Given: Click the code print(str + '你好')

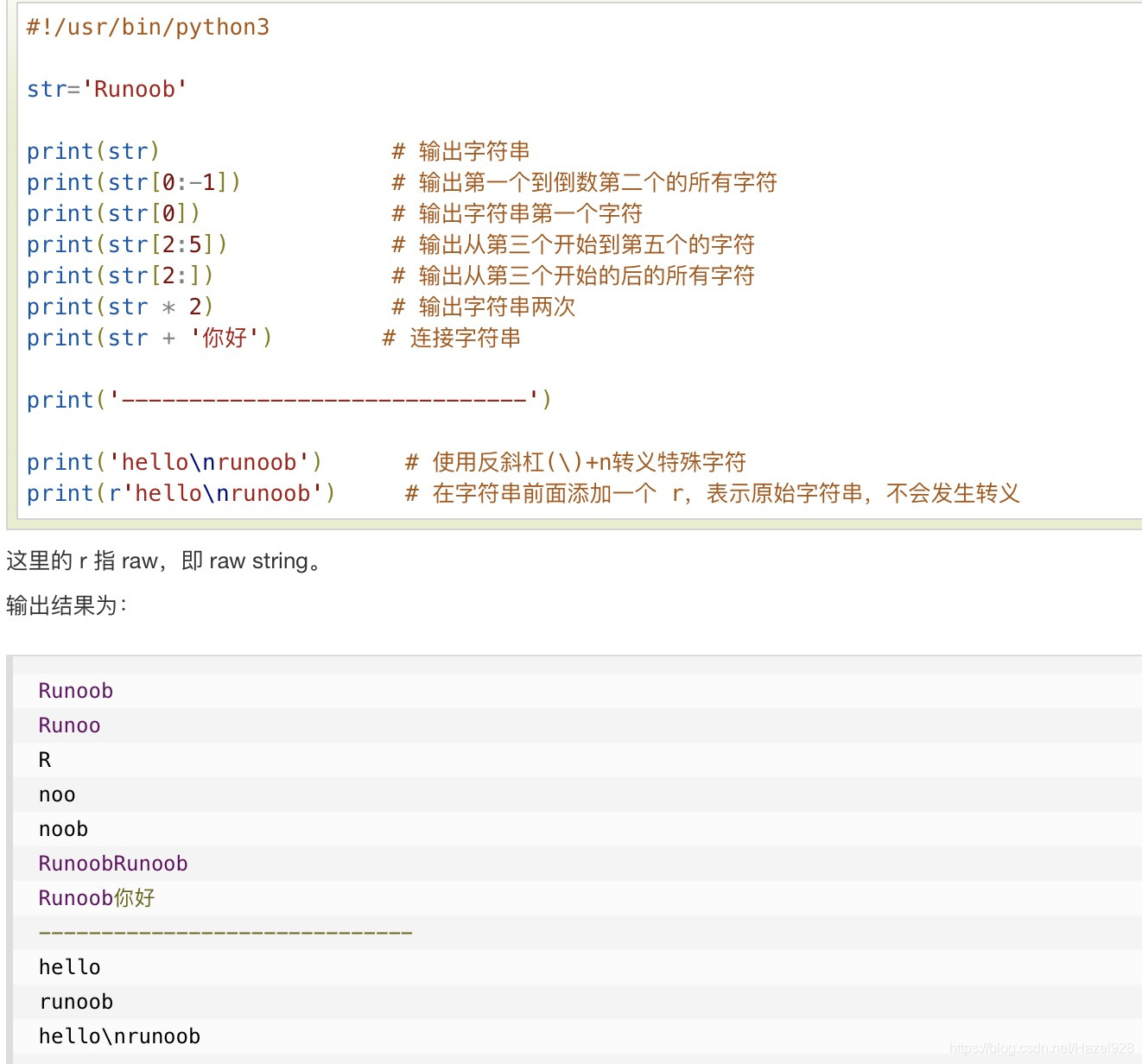Looking at the screenshot, I should coord(149,338).
